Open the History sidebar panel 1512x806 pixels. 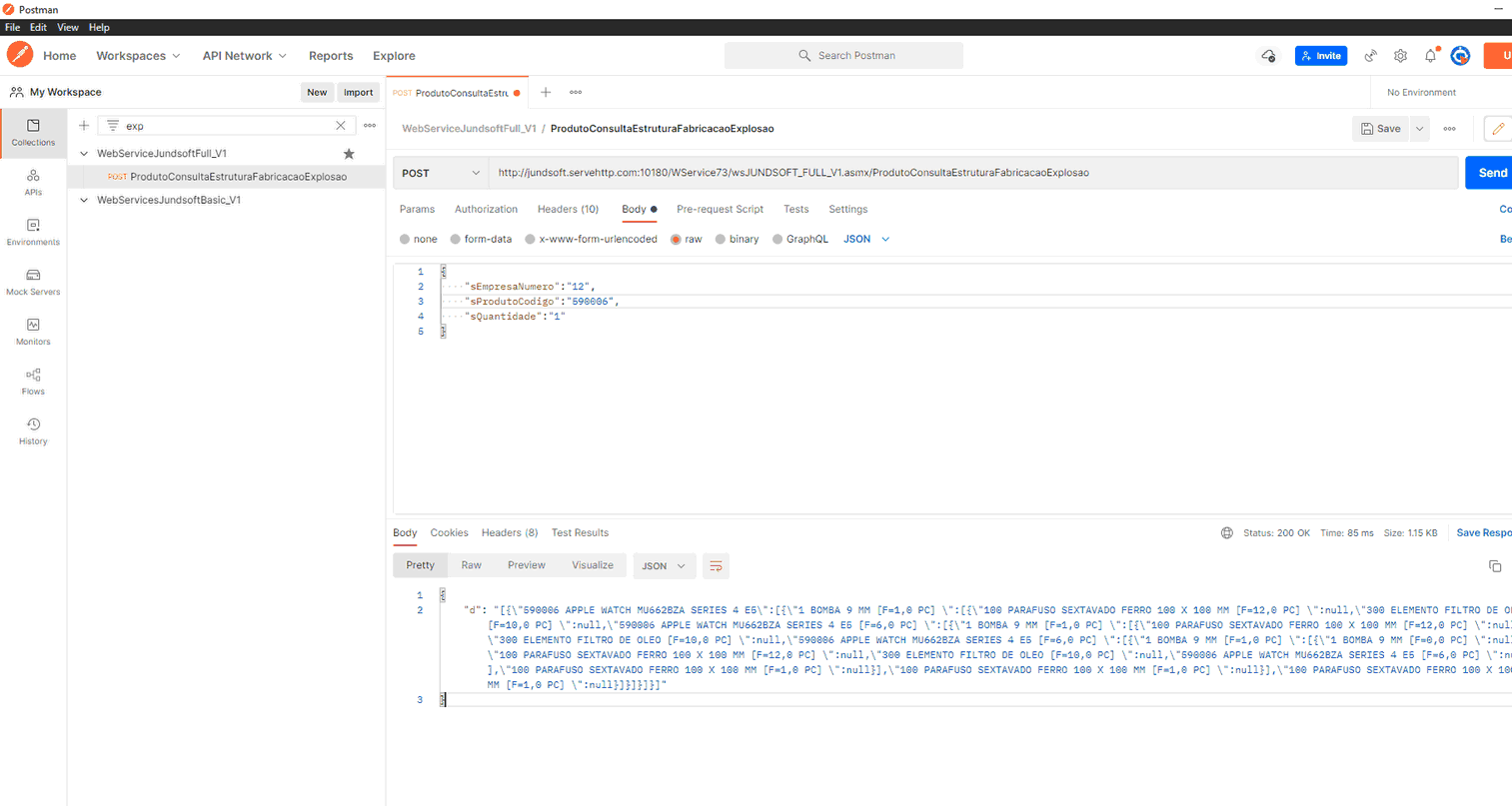pyautogui.click(x=33, y=431)
